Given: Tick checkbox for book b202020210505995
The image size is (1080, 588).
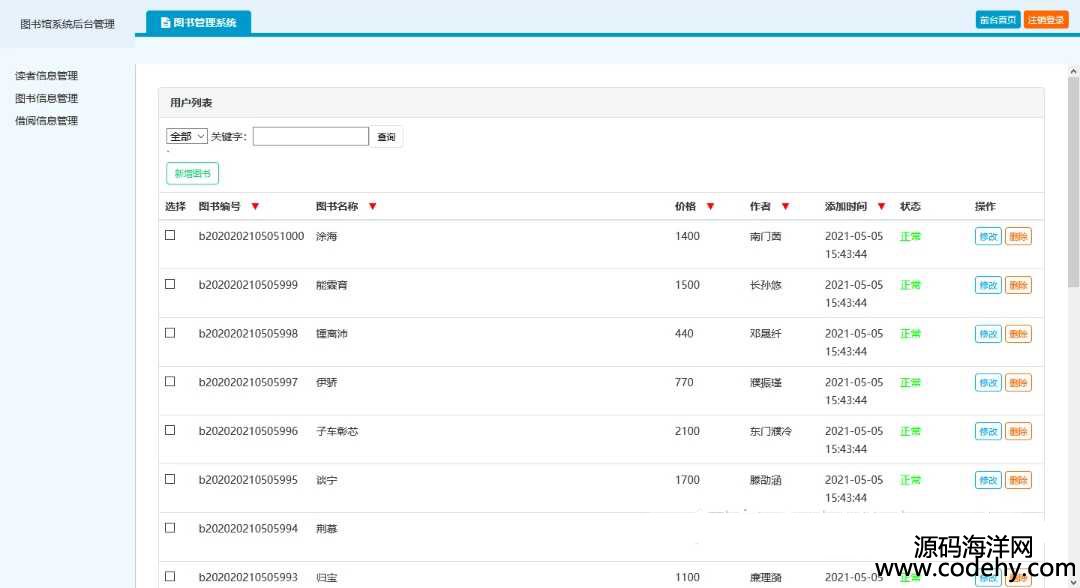Looking at the screenshot, I should [170, 479].
